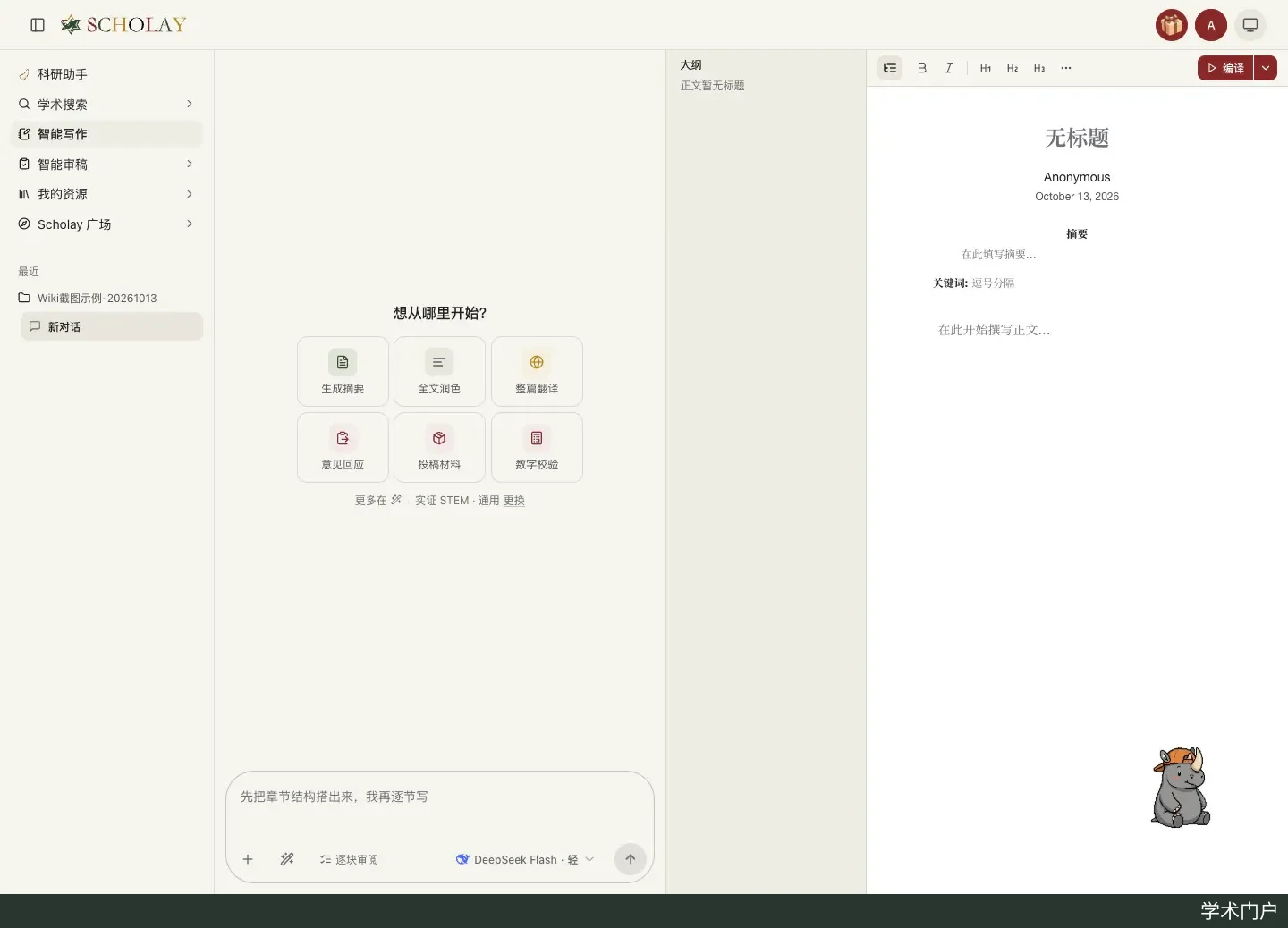The image size is (1288, 928).
Task: Choose the 数字校验 starter card
Action: pyautogui.click(x=537, y=447)
